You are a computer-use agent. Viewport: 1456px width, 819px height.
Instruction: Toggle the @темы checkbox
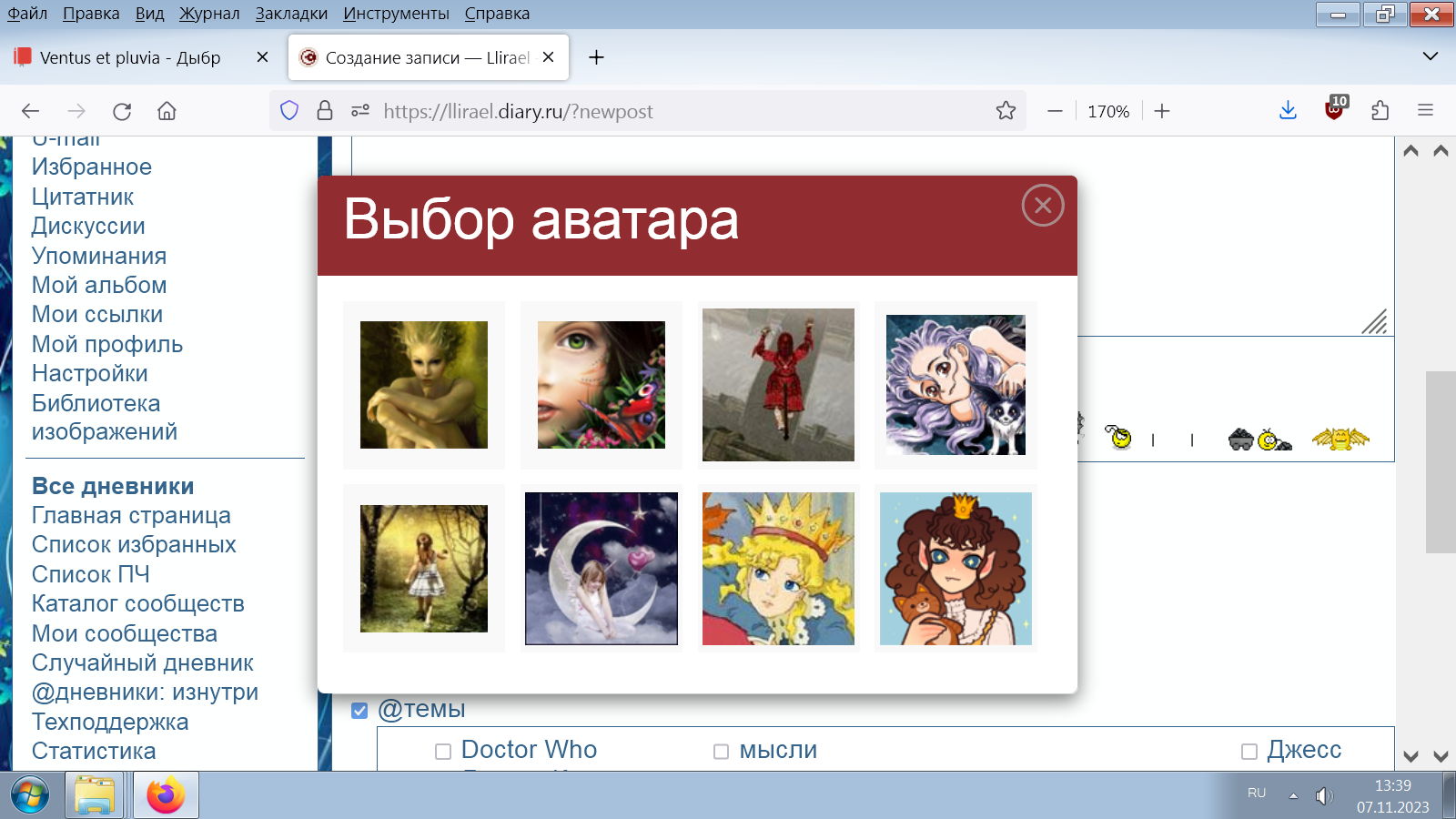coord(359,710)
